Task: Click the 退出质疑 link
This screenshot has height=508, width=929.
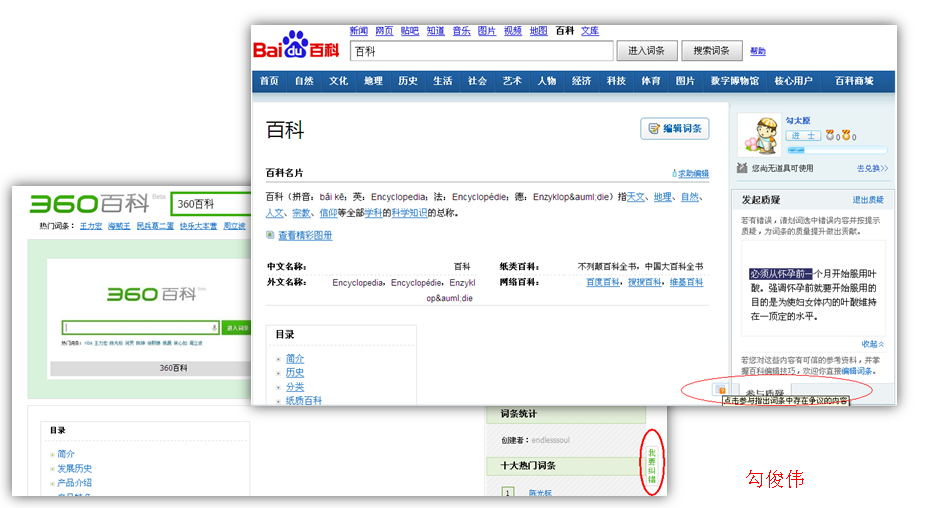Action: (868, 200)
